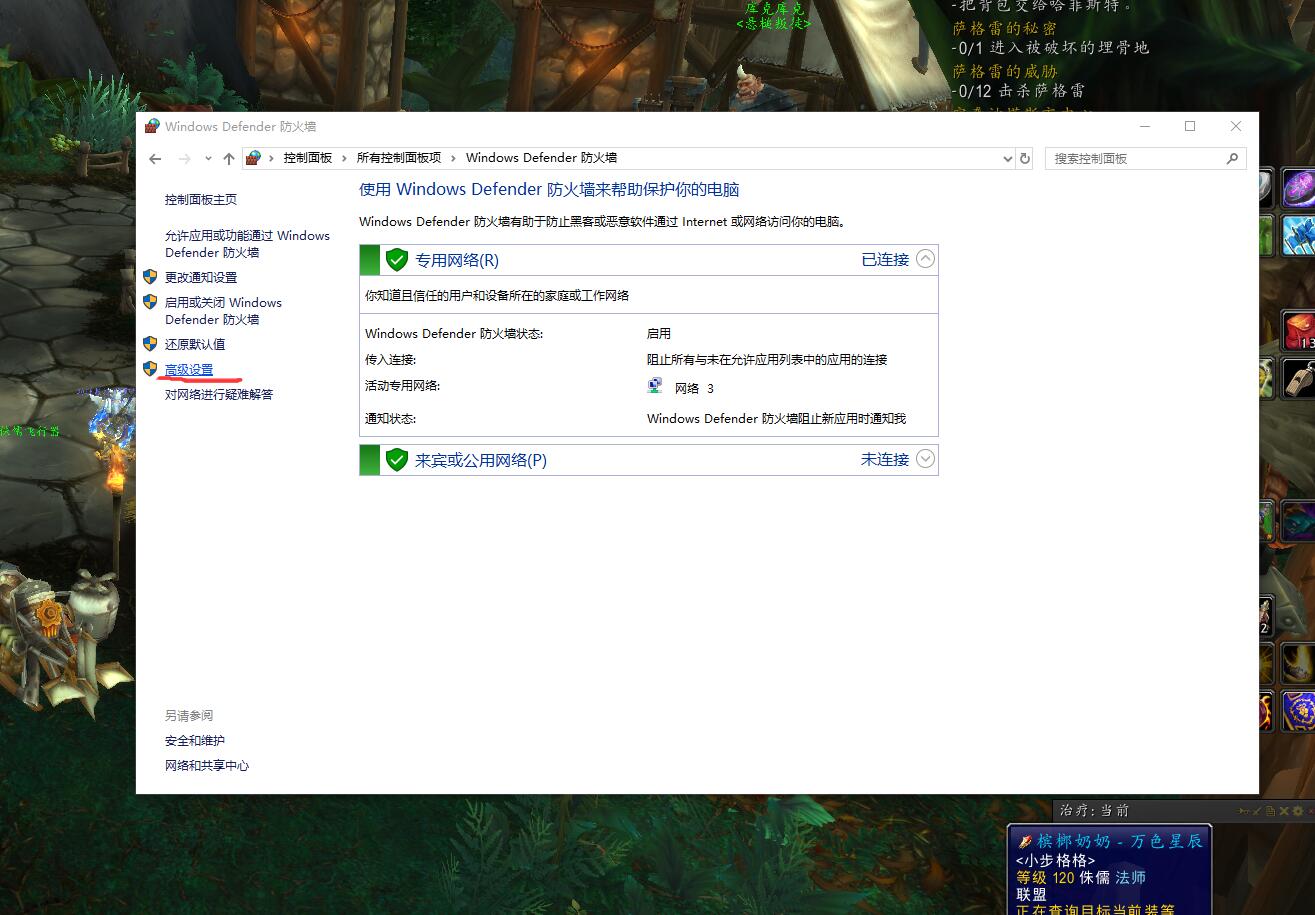Open 高级设置 advanced settings link
This screenshot has height=915, width=1315.
189,370
